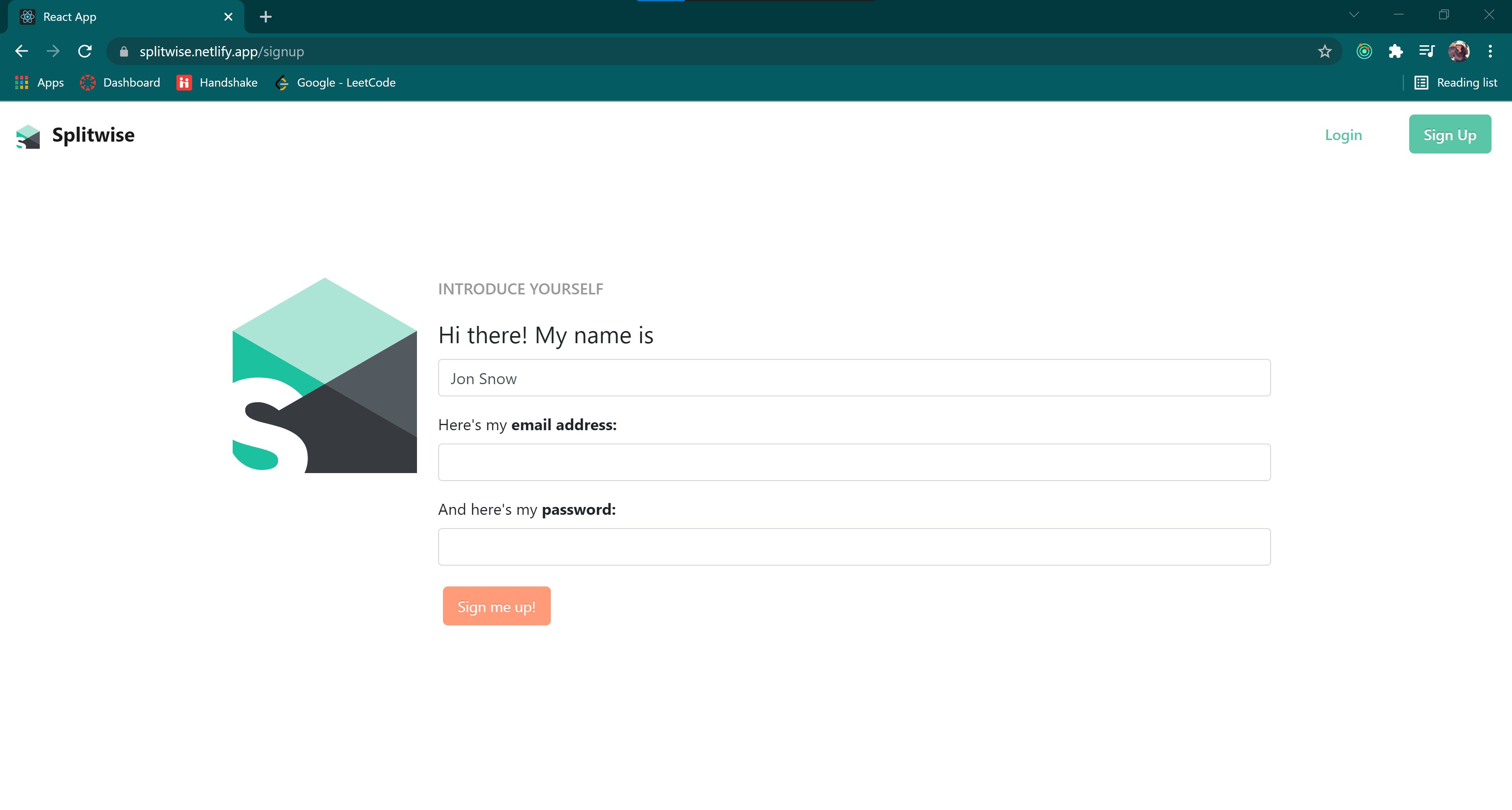1512x810 pixels.
Task: Follow the Login link in header
Action: pos(1343,135)
